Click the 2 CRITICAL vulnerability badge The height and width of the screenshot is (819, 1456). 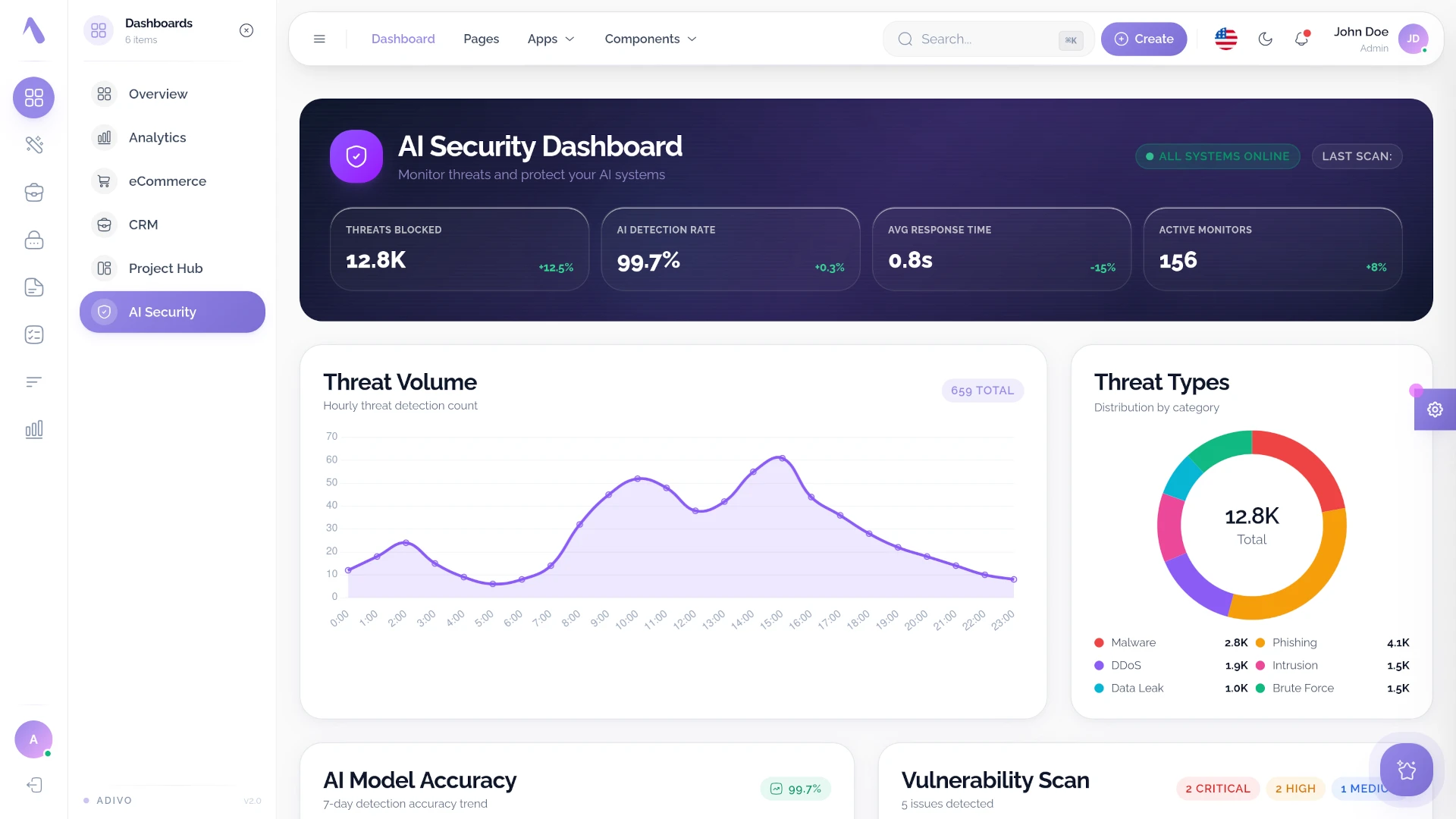pos(1217,789)
